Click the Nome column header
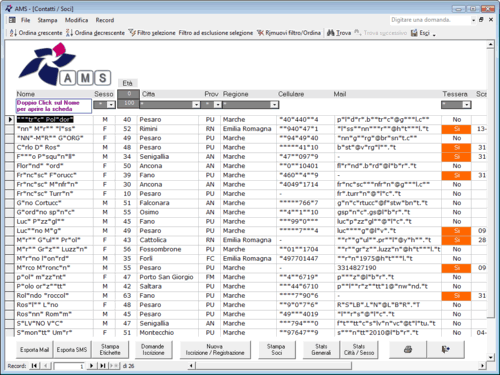 (x=26, y=94)
